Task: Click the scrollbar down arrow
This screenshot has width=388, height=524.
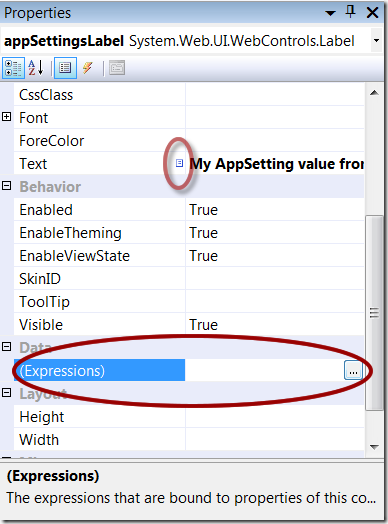Action: [374, 447]
